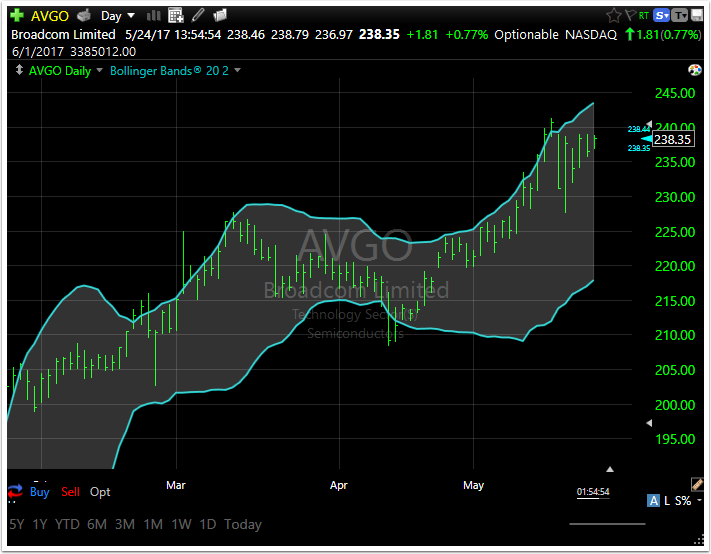The height and width of the screenshot is (554, 711).
Task: Click the May date axis label
Action: click(473, 486)
